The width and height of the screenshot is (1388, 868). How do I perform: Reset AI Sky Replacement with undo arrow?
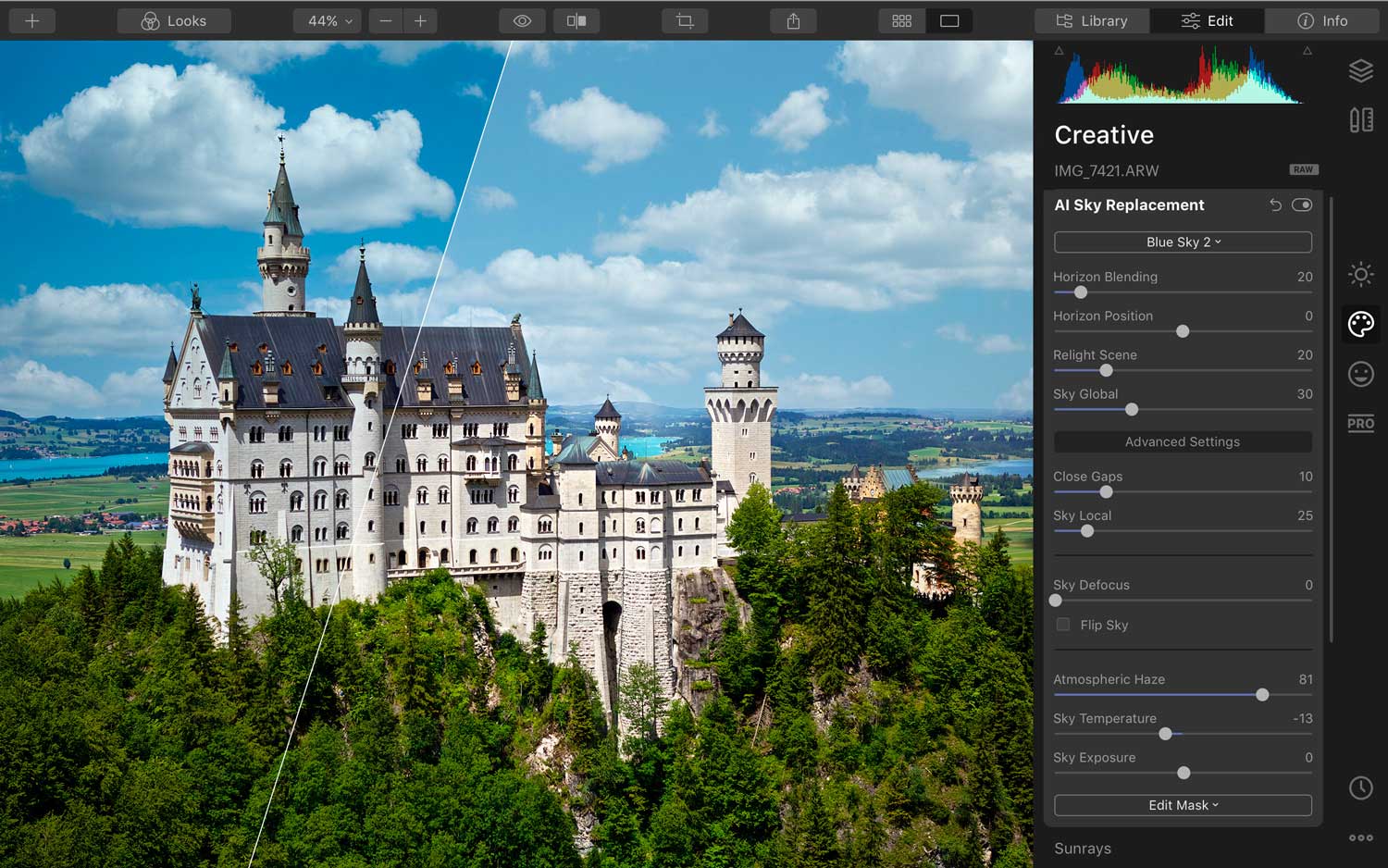point(1275,205)
